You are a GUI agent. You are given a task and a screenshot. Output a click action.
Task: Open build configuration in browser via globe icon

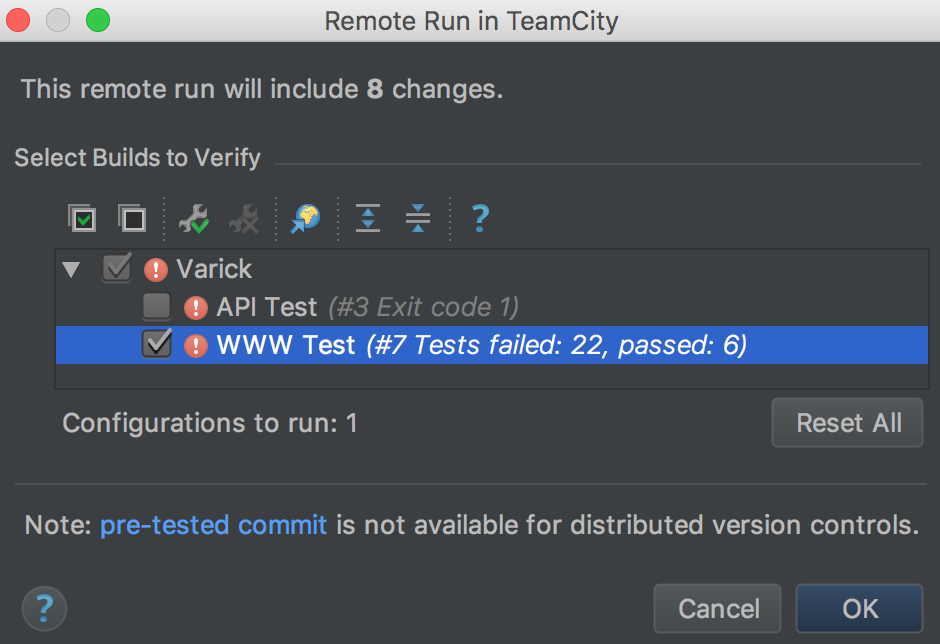coord(305,218)
